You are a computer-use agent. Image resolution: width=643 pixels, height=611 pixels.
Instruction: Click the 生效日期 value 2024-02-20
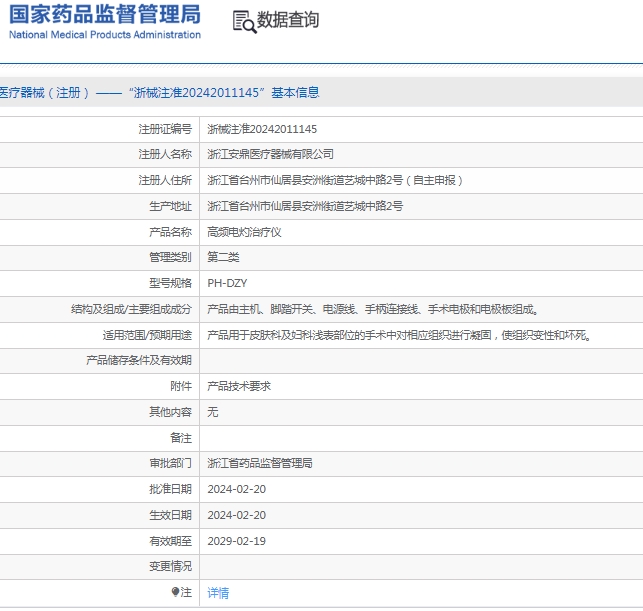click(237, 515)
